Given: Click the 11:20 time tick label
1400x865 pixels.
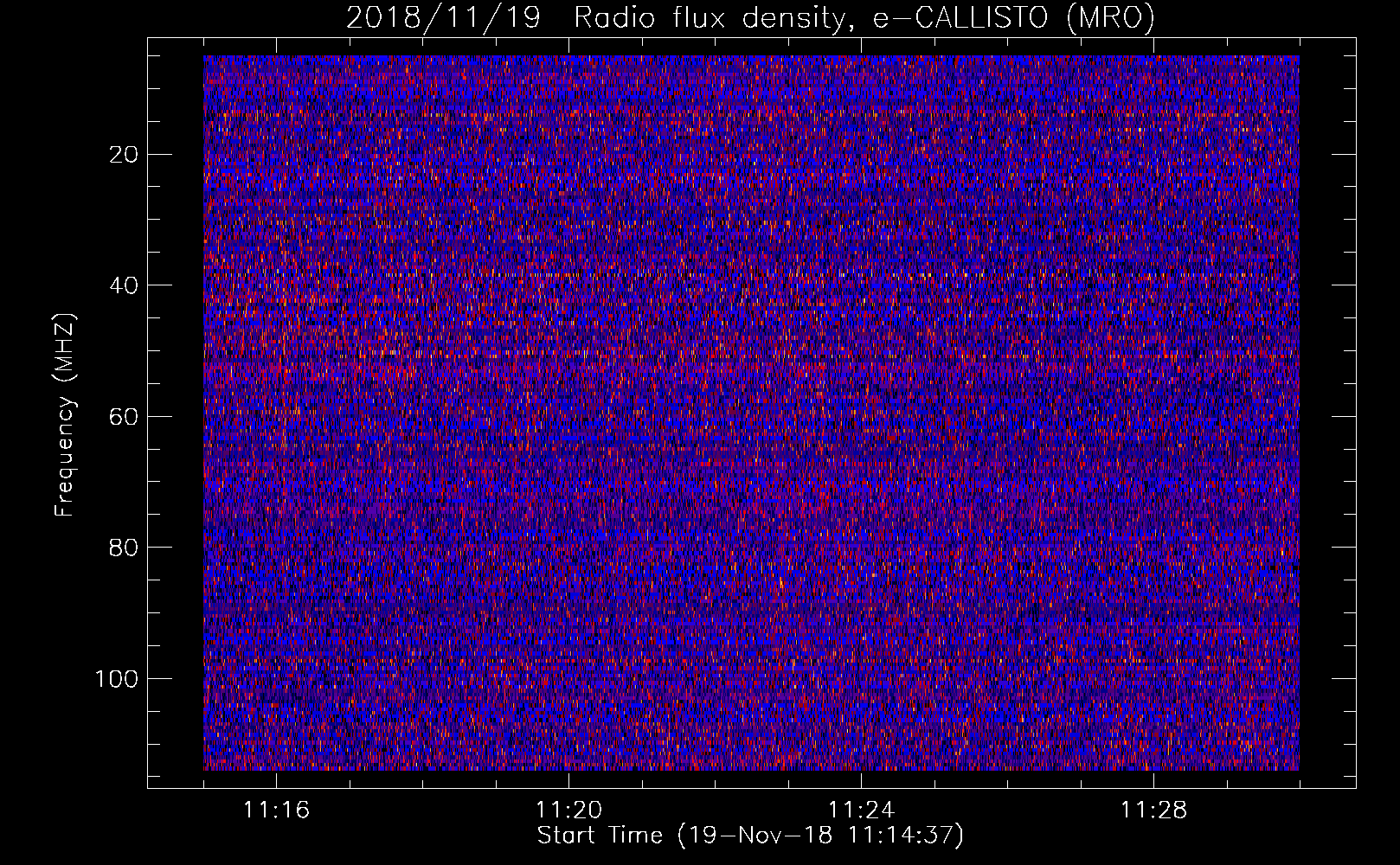Looking at the screenshot, I should (x=568, y=811).
